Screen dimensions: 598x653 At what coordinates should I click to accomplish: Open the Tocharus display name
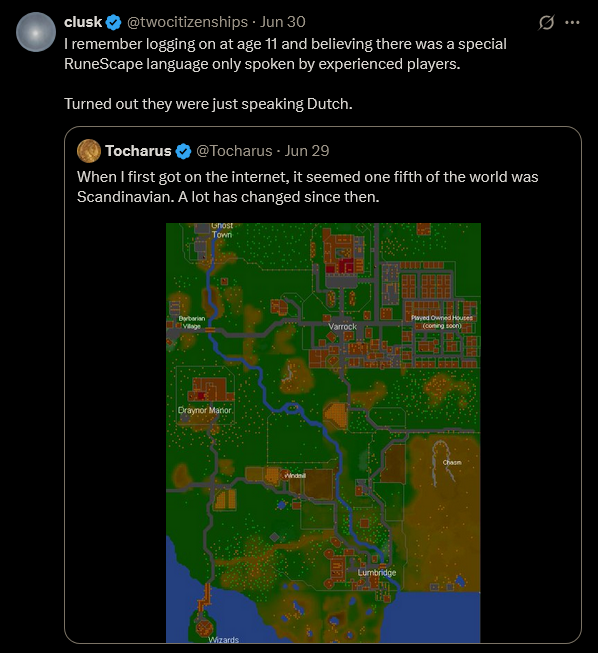(138, 151)
